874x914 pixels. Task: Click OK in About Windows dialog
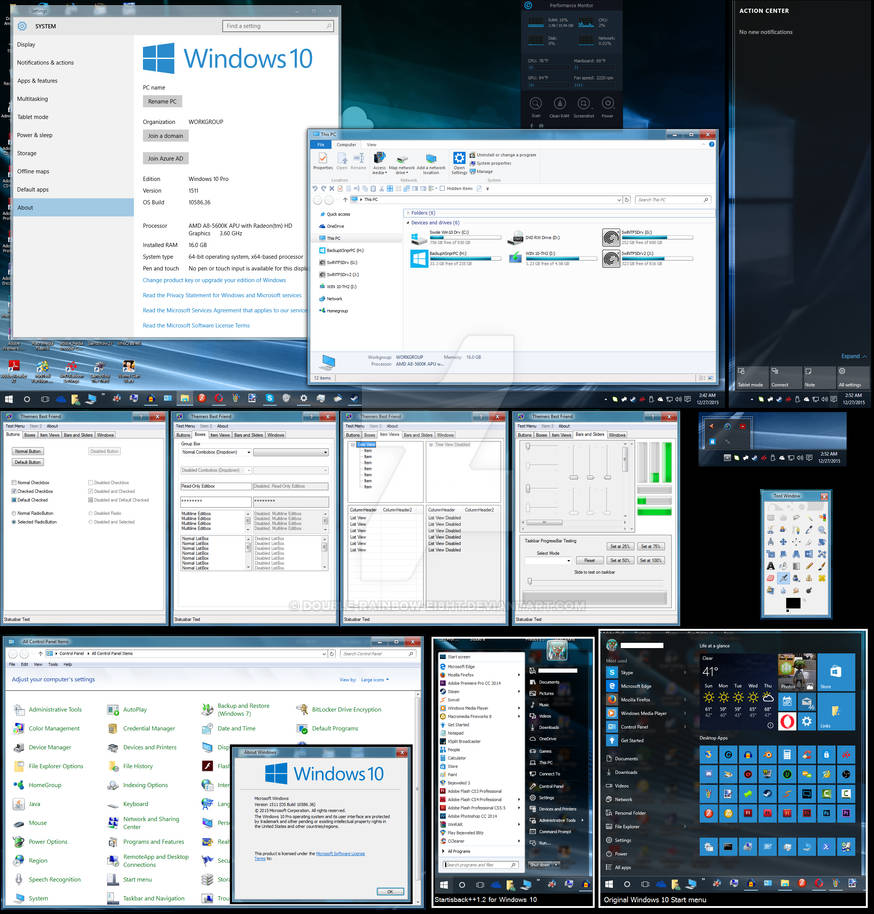click(x=390, y=892)
